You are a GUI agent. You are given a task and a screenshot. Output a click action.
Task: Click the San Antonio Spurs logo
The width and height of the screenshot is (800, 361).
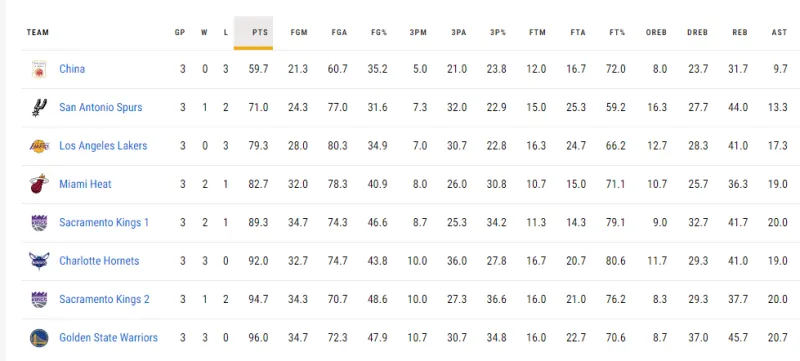[39, 108]
